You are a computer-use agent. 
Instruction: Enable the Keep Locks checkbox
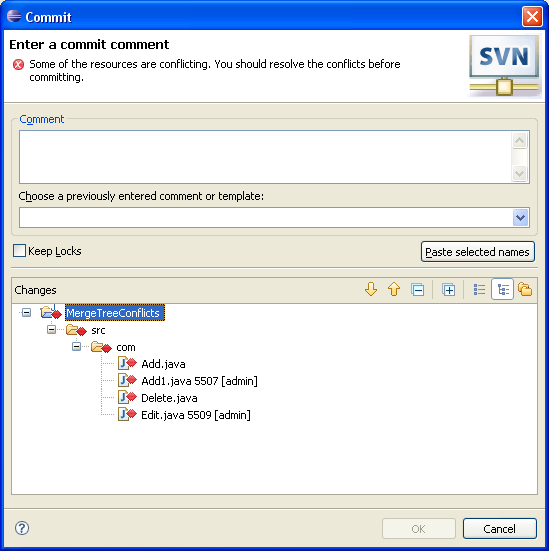click(x=19, y=251)
